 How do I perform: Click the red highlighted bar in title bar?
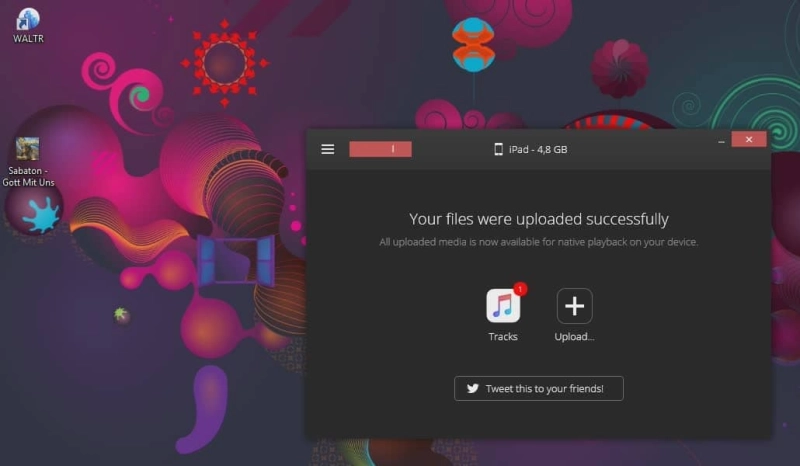pos(381,149)
